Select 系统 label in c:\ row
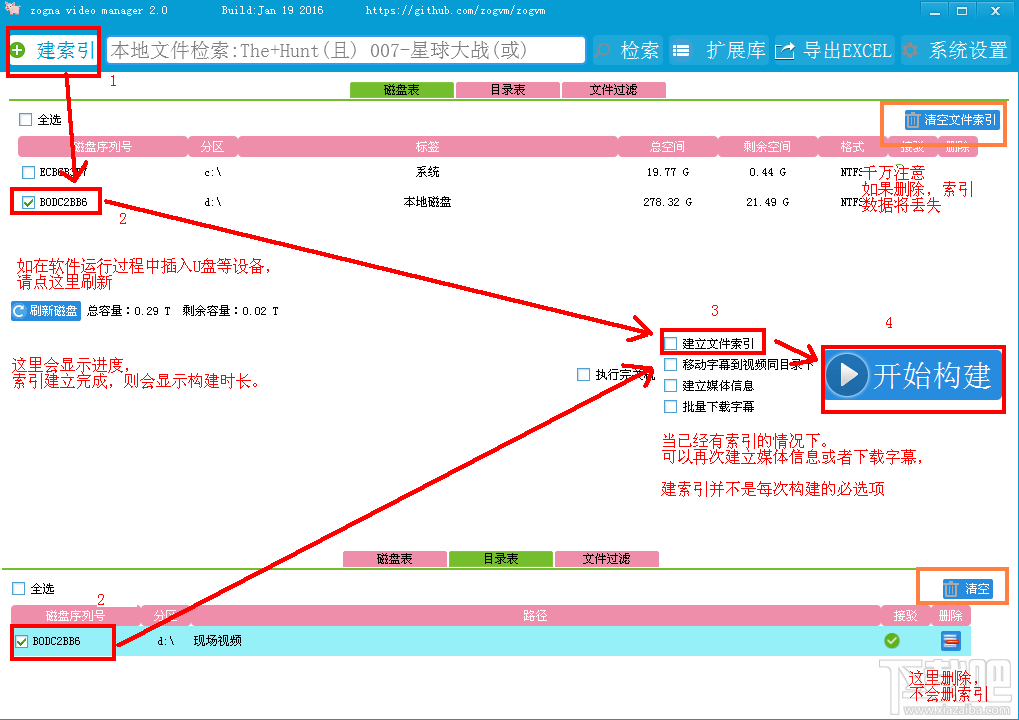Screen dimensions: 1019x720 pos(428,172)
